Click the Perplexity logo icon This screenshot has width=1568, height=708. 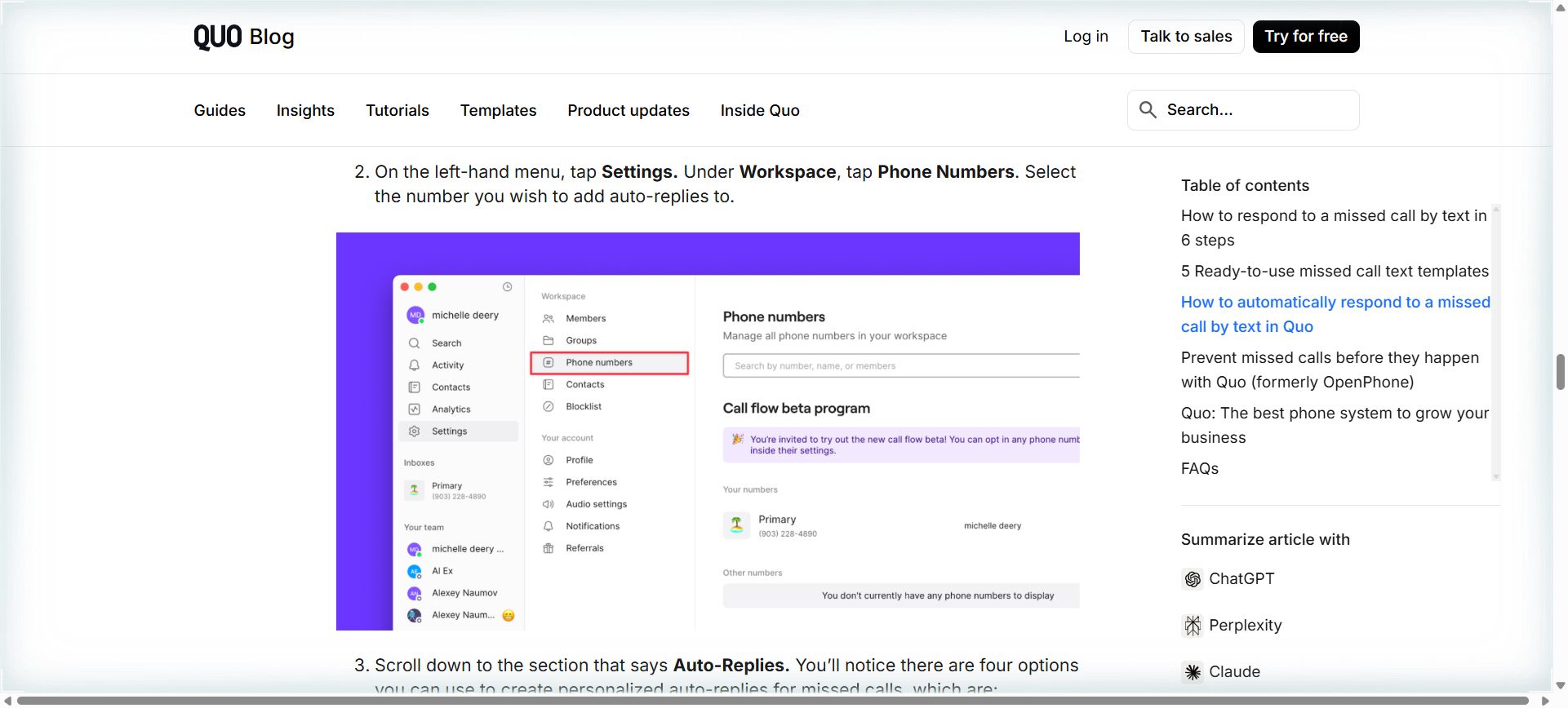point(1193,626)
